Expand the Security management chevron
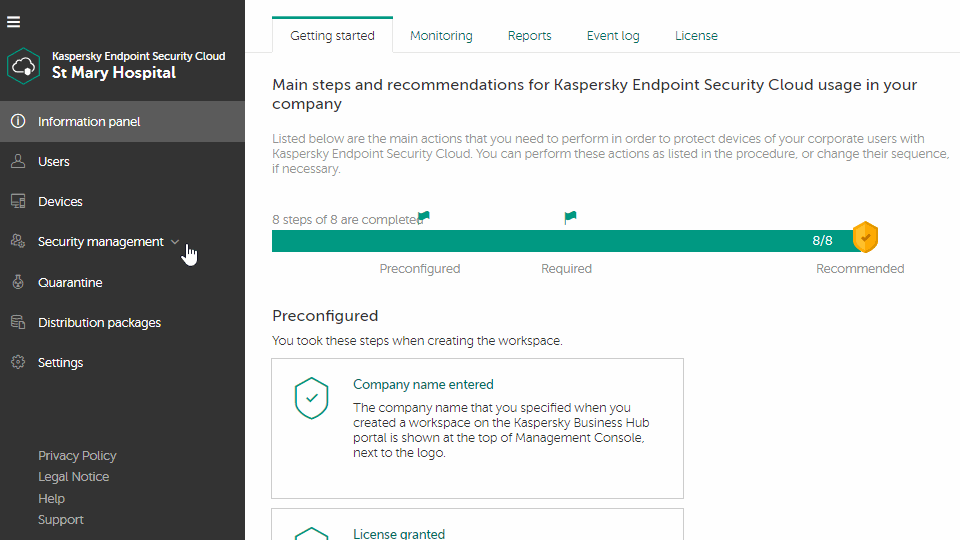960x540 pixels. (175, 242)
